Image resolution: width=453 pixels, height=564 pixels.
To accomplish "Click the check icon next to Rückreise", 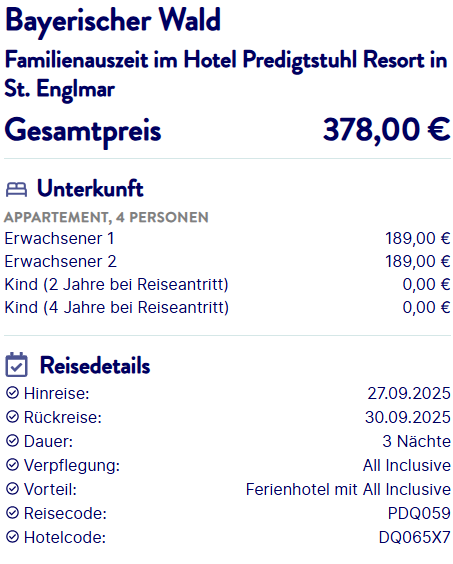I will (13, 417).
